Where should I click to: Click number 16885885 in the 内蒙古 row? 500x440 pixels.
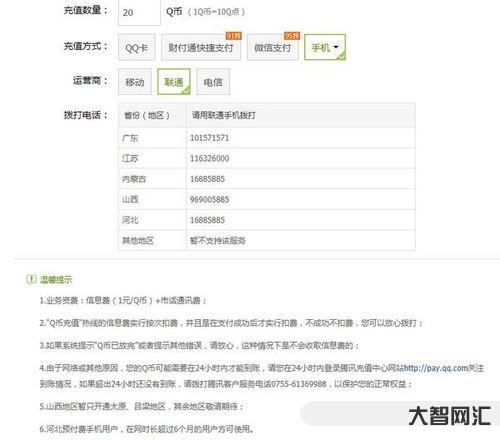coord(207,179)
